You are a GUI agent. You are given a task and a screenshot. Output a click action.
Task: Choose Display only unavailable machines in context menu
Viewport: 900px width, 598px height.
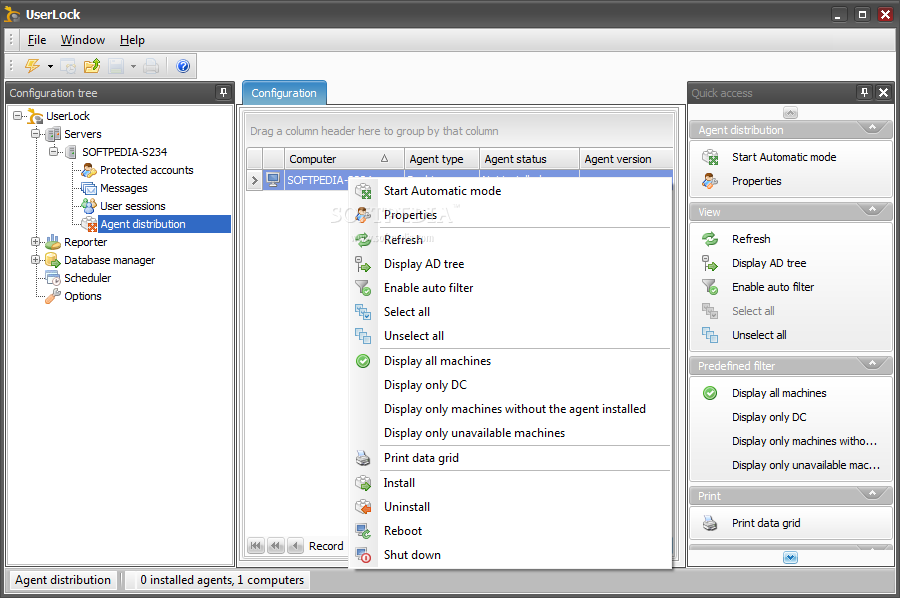click(510, 433)
